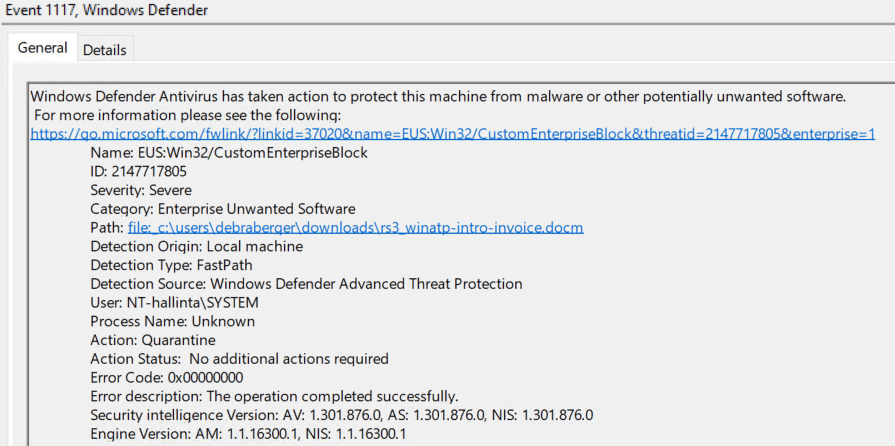The width and height of the screenshot is (895, 446).
Task: Click the Engine Version line
Action: point(248,434)
